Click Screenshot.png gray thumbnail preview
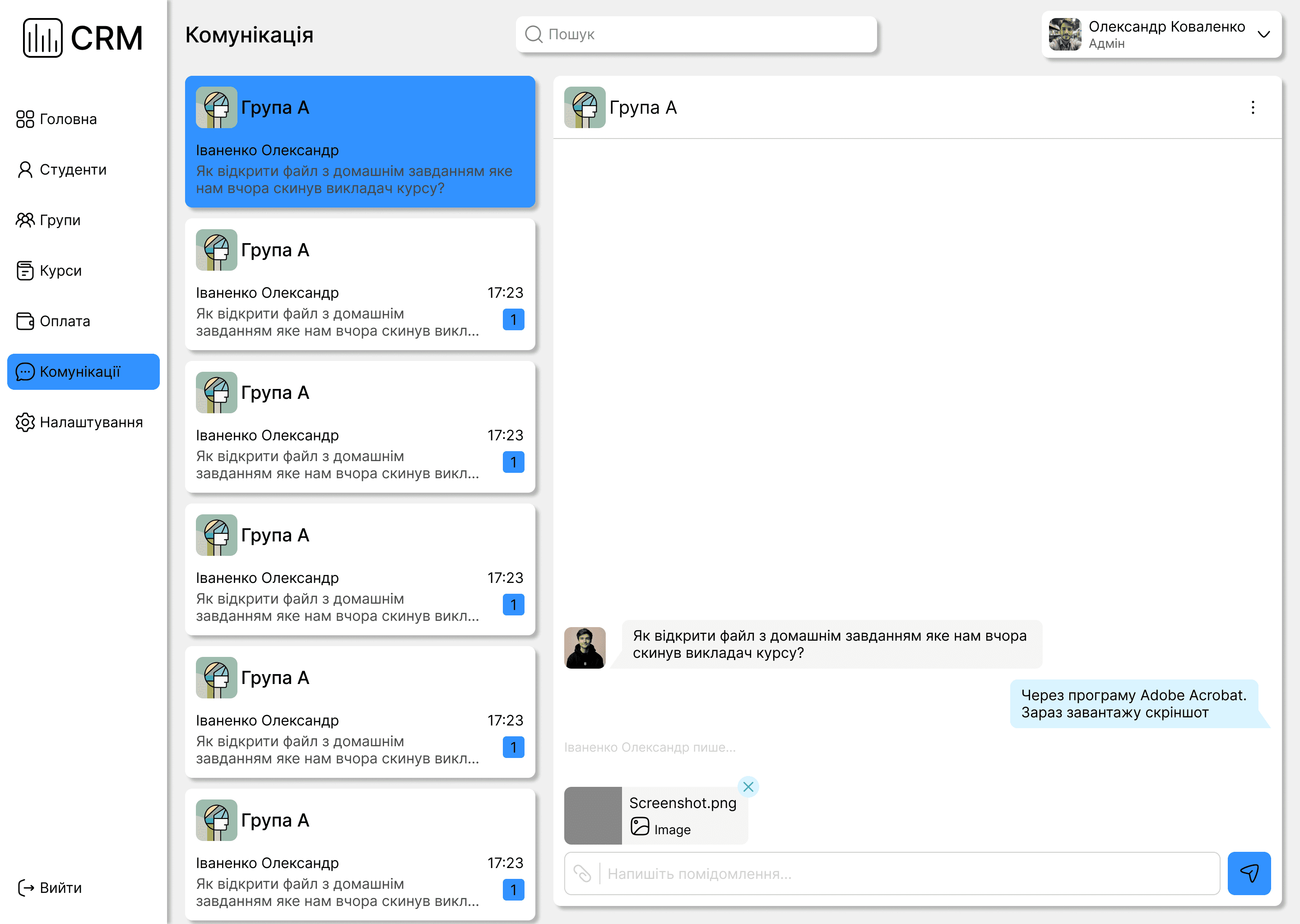 point(593,815)
